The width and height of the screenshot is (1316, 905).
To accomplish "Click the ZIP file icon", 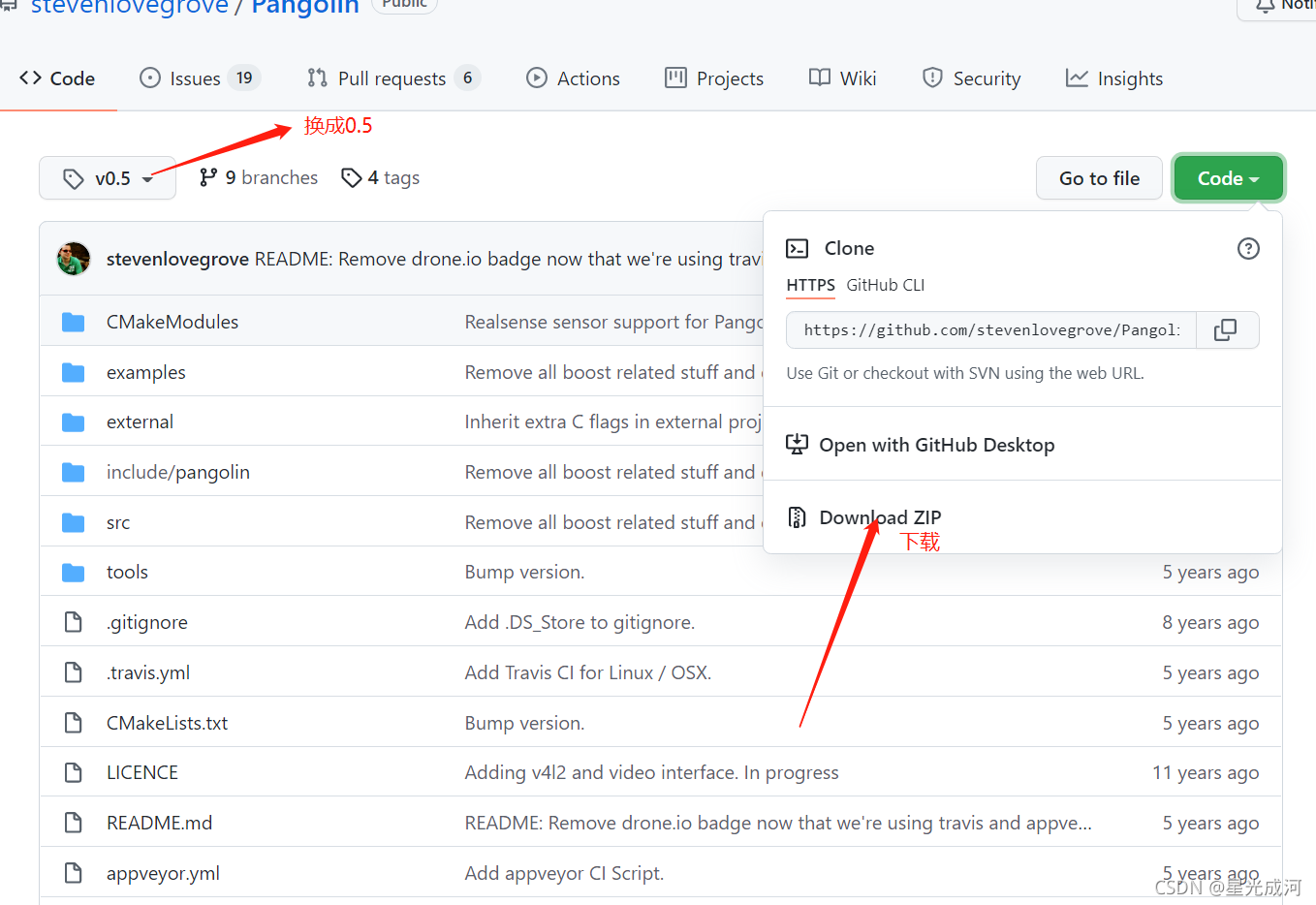I will (x=797, y=517).
